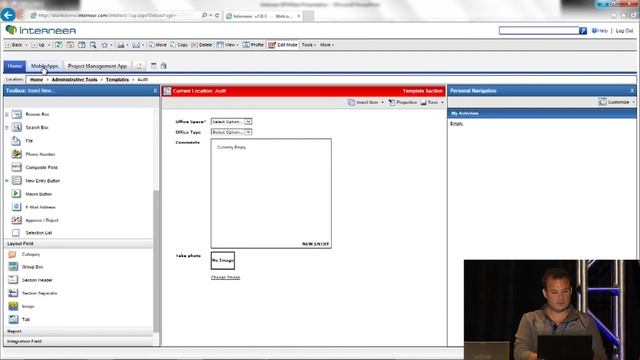Click the Up toolbar button
The width and height of the screenshot is (640, 360).
pos(38,45)
